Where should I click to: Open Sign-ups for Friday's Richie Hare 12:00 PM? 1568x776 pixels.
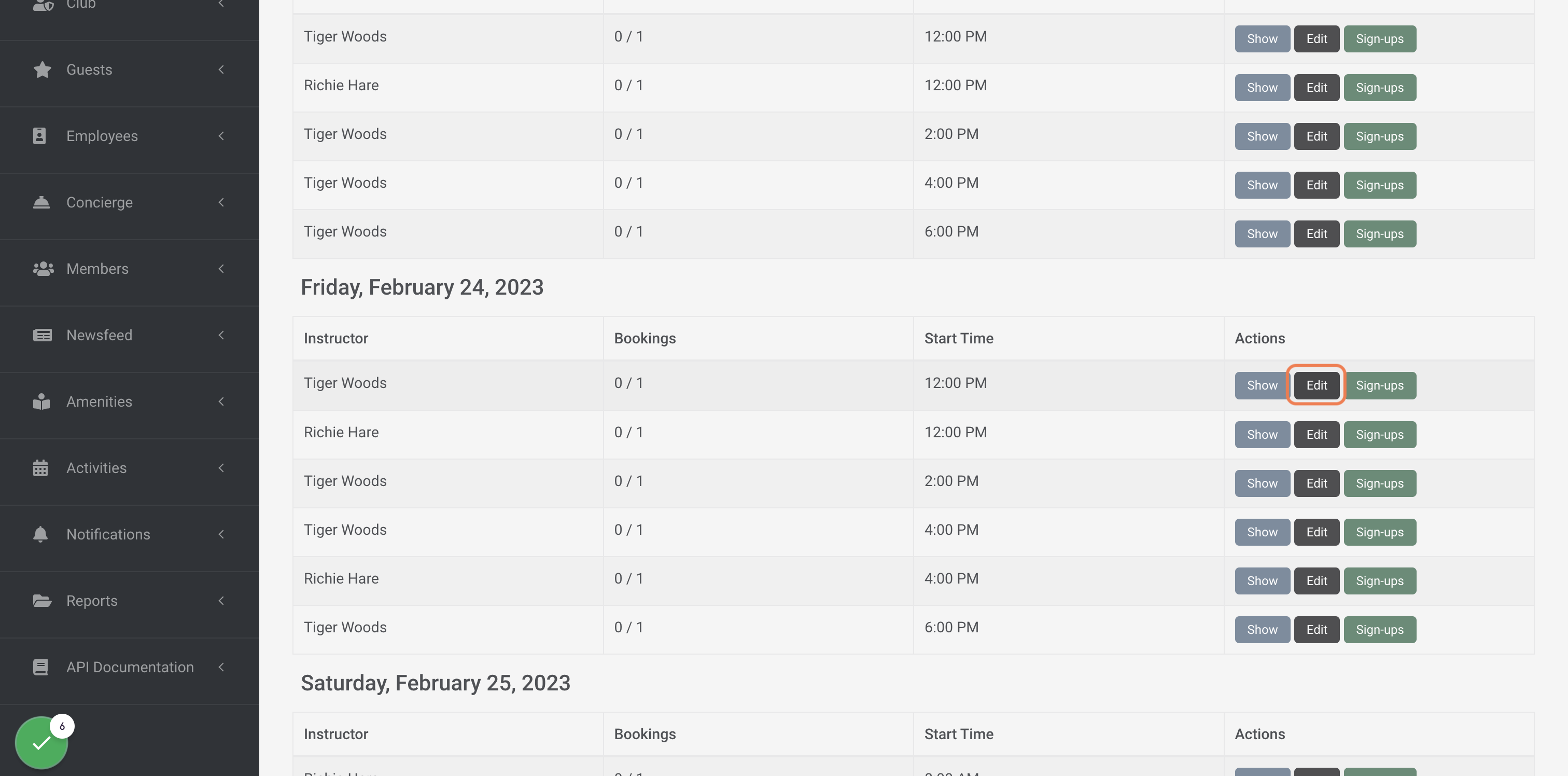tap(1379, 434)
